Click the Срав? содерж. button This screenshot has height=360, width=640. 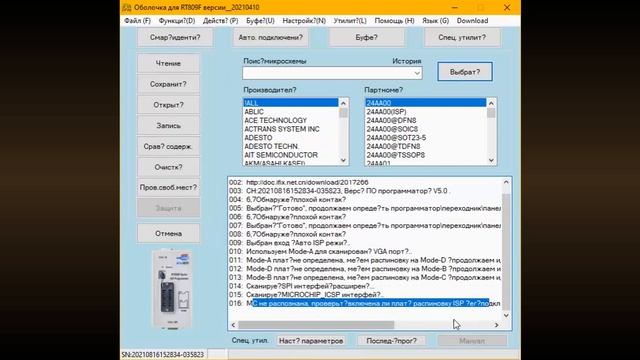coord(168,147)
